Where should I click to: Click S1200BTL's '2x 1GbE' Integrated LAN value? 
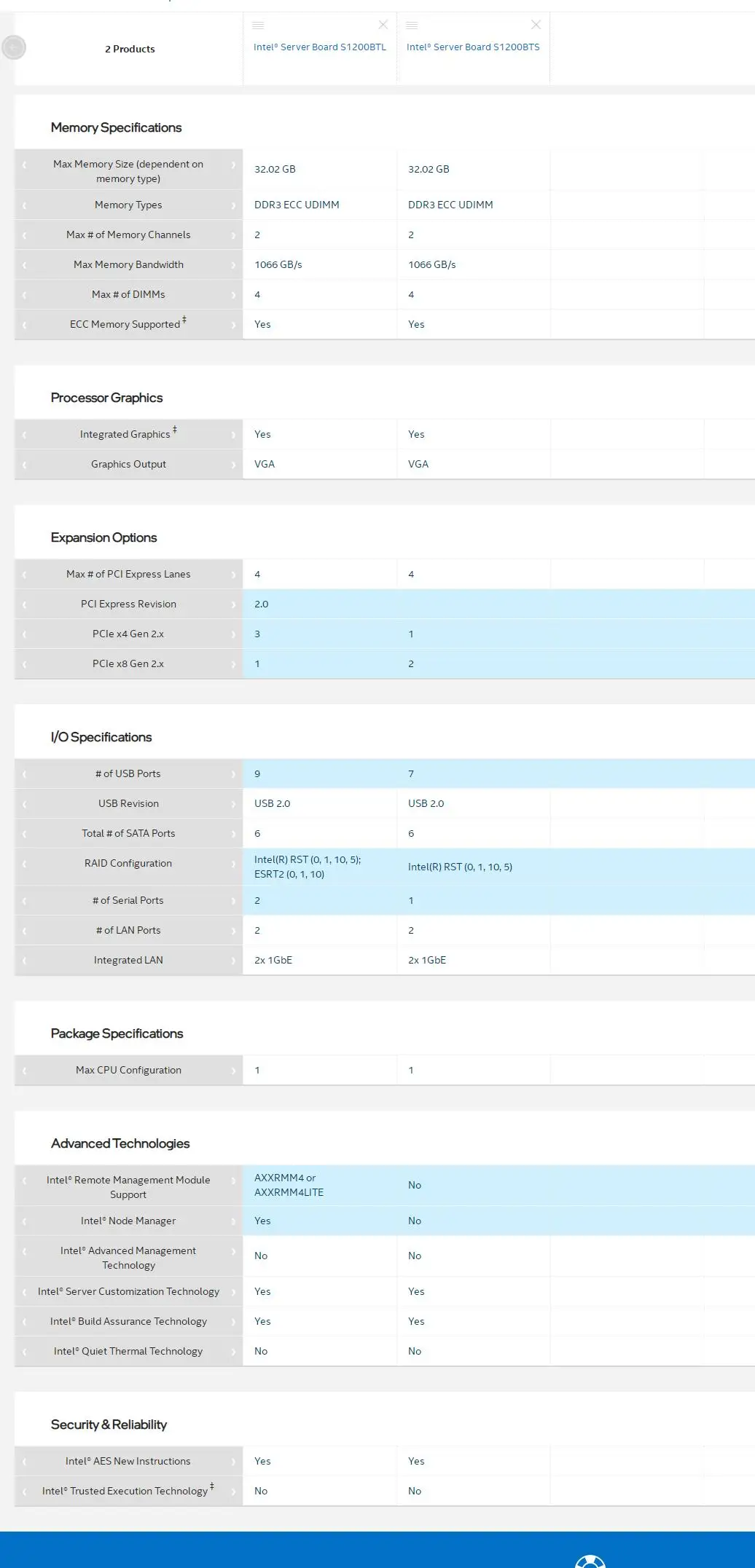273,960
